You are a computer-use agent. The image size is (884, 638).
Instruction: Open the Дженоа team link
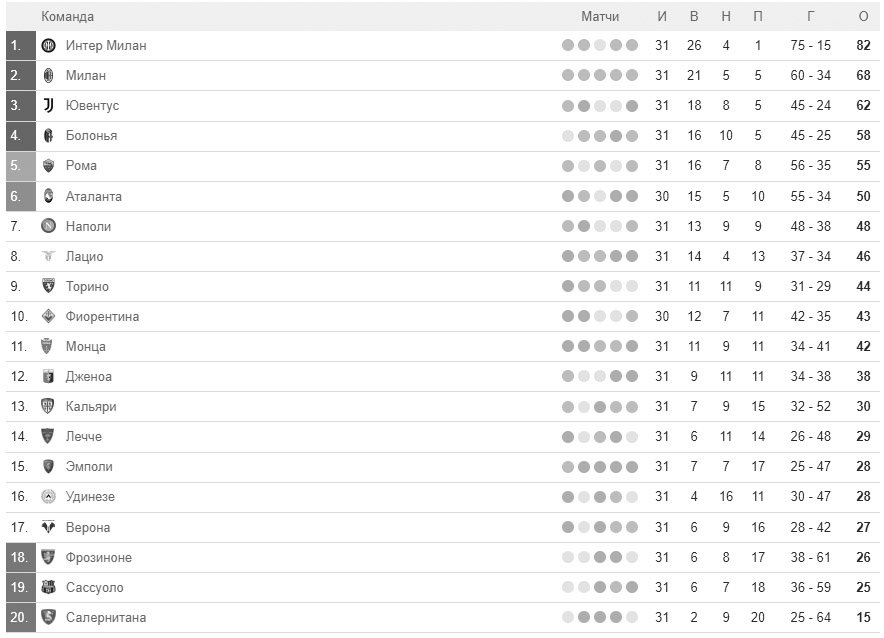pyautogui.click(x=89, y=376)
